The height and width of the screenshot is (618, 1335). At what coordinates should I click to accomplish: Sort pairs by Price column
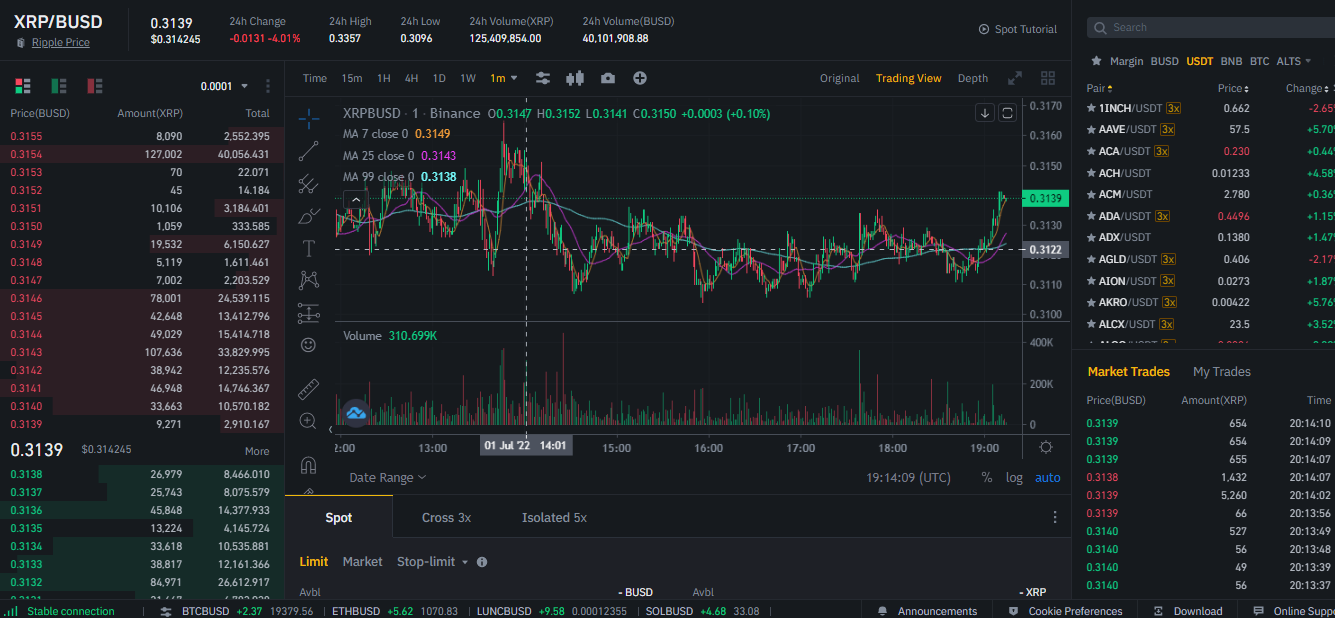click(1233, 88)
